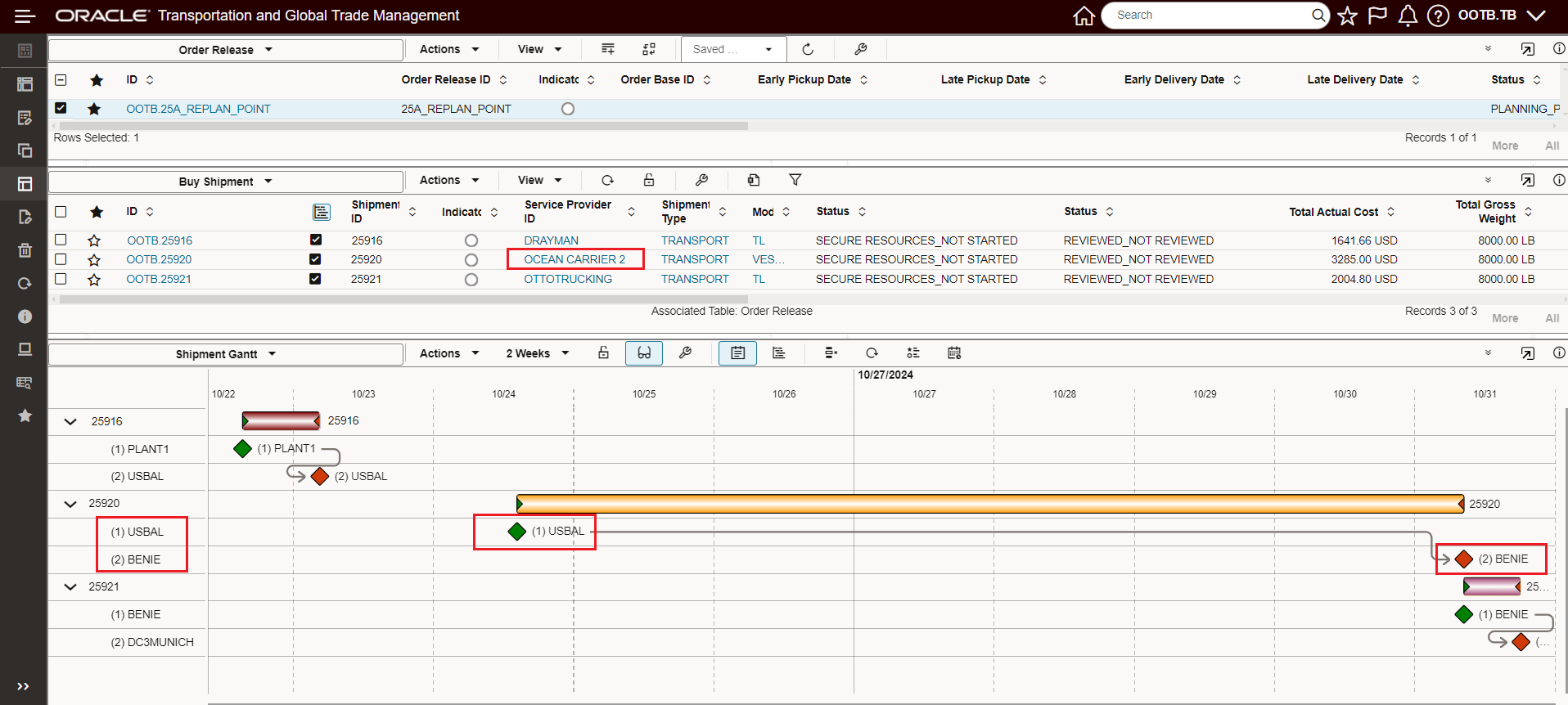Change the 2 Weeks time range dropdown

point(537,353)
